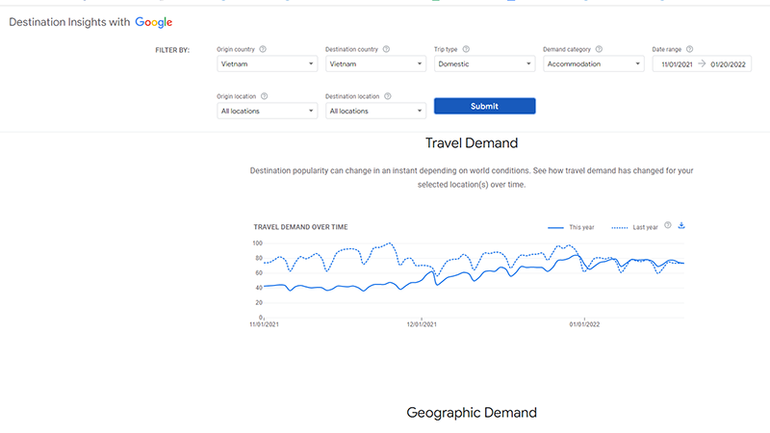Click the chart legend help icon
Screen dimensions: 770x433
click(668, 226)
